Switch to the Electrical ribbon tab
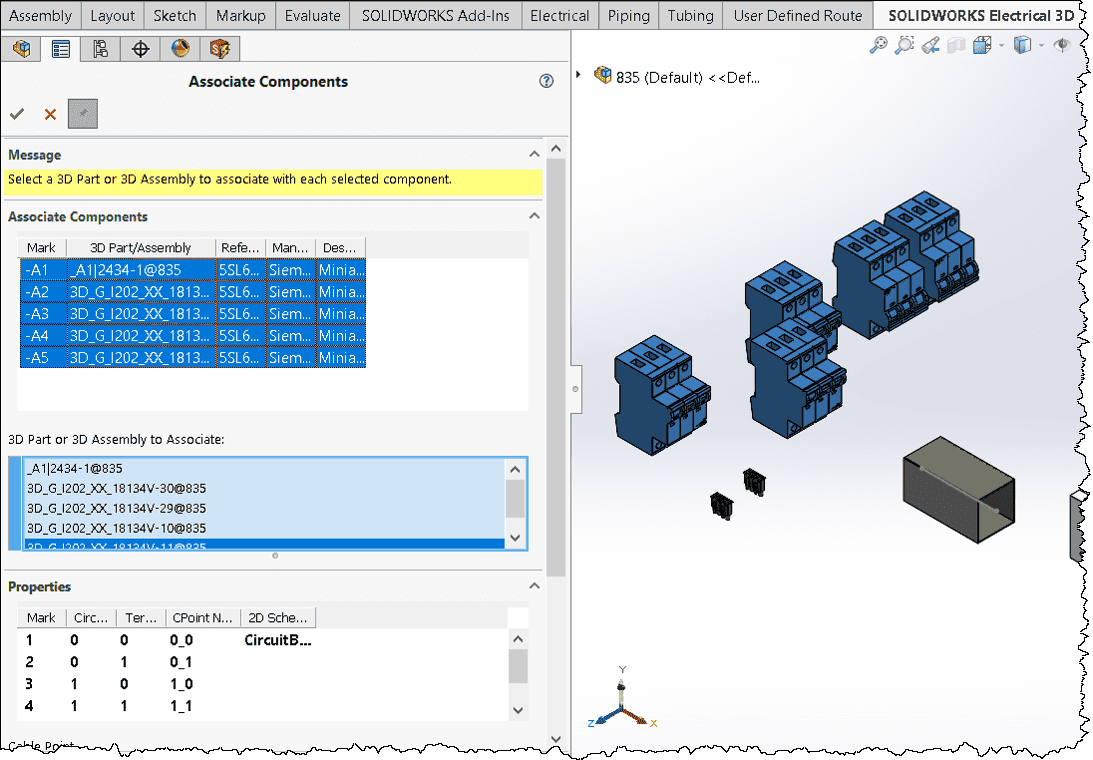Image resolution: width=1093 pixels, height=760 pixels. pos(559,16)
